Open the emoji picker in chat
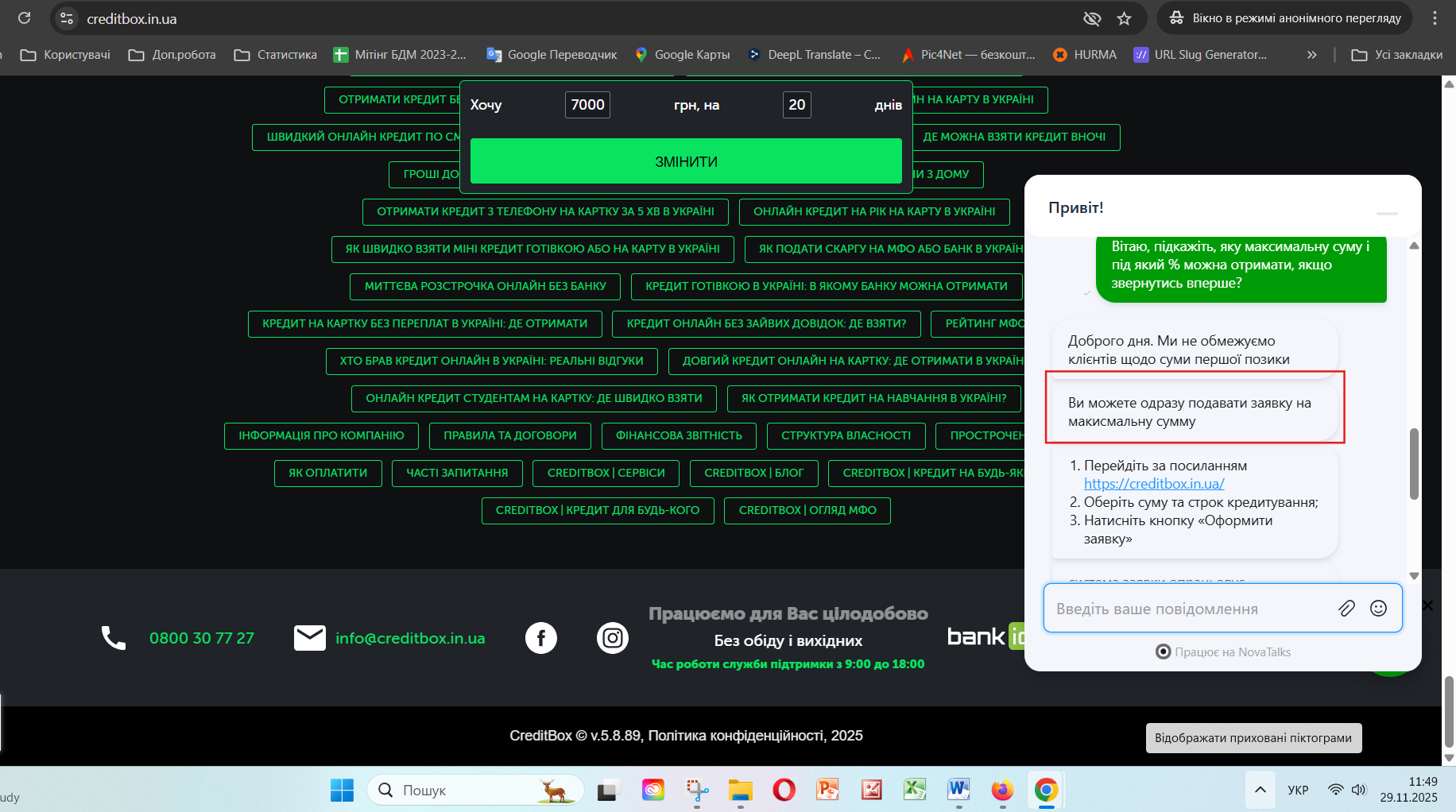Image resolution: width=1456 pixels, height=812 pixels. point(1378,609)
